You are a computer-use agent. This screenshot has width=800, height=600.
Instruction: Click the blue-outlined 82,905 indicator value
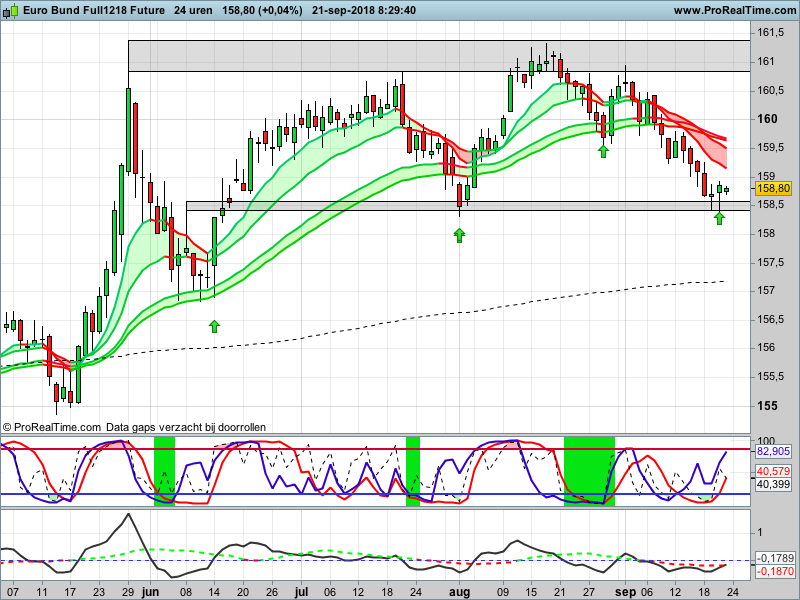(x=773, y=451)
